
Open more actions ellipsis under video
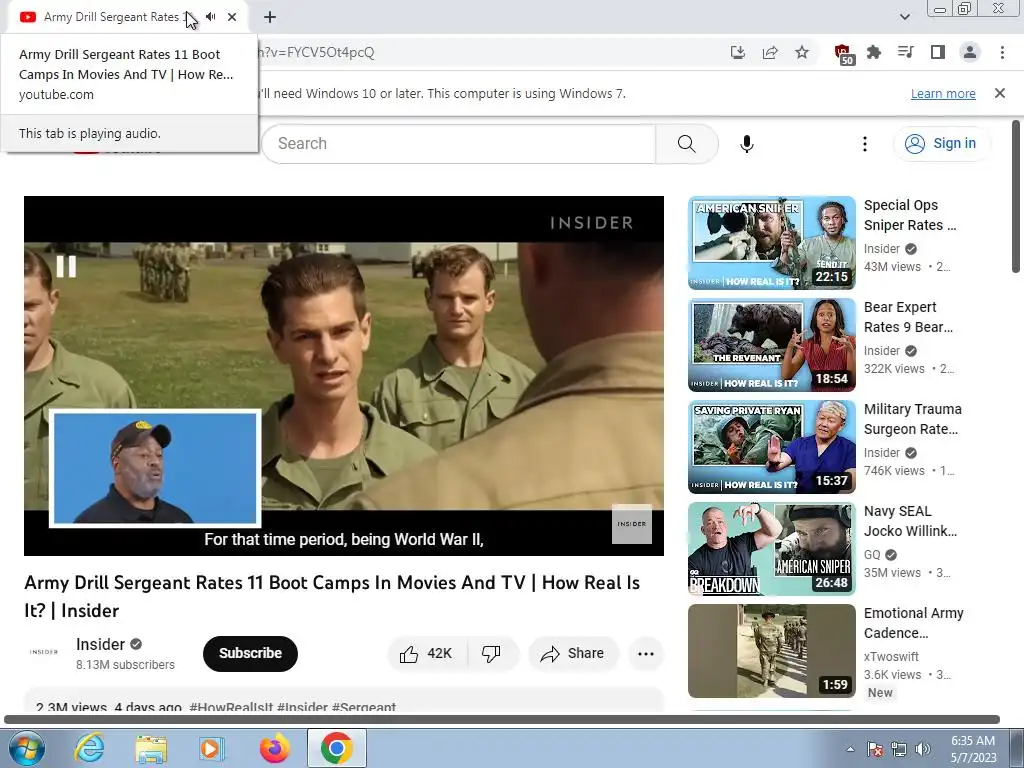pyautogui.click(x=646, y=654)
